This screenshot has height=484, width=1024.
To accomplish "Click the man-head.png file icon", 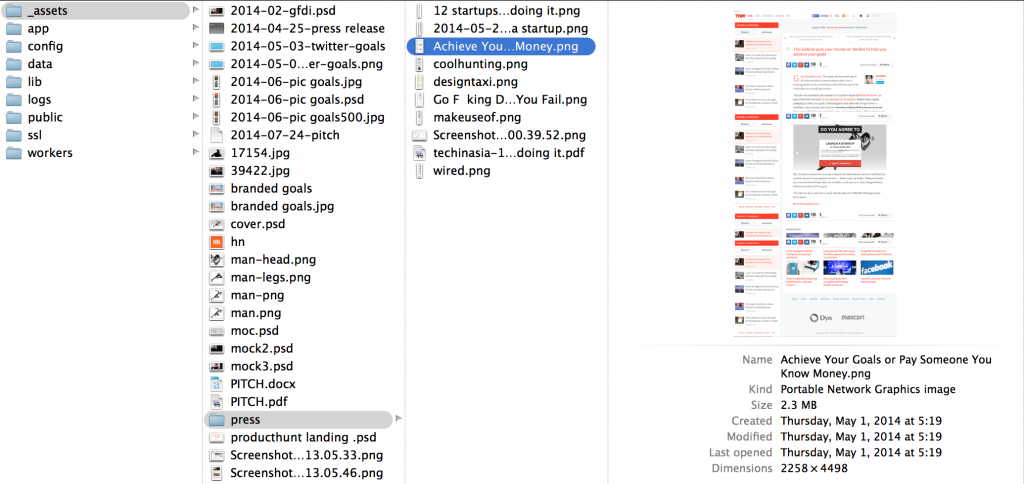I will coord(216,260).
